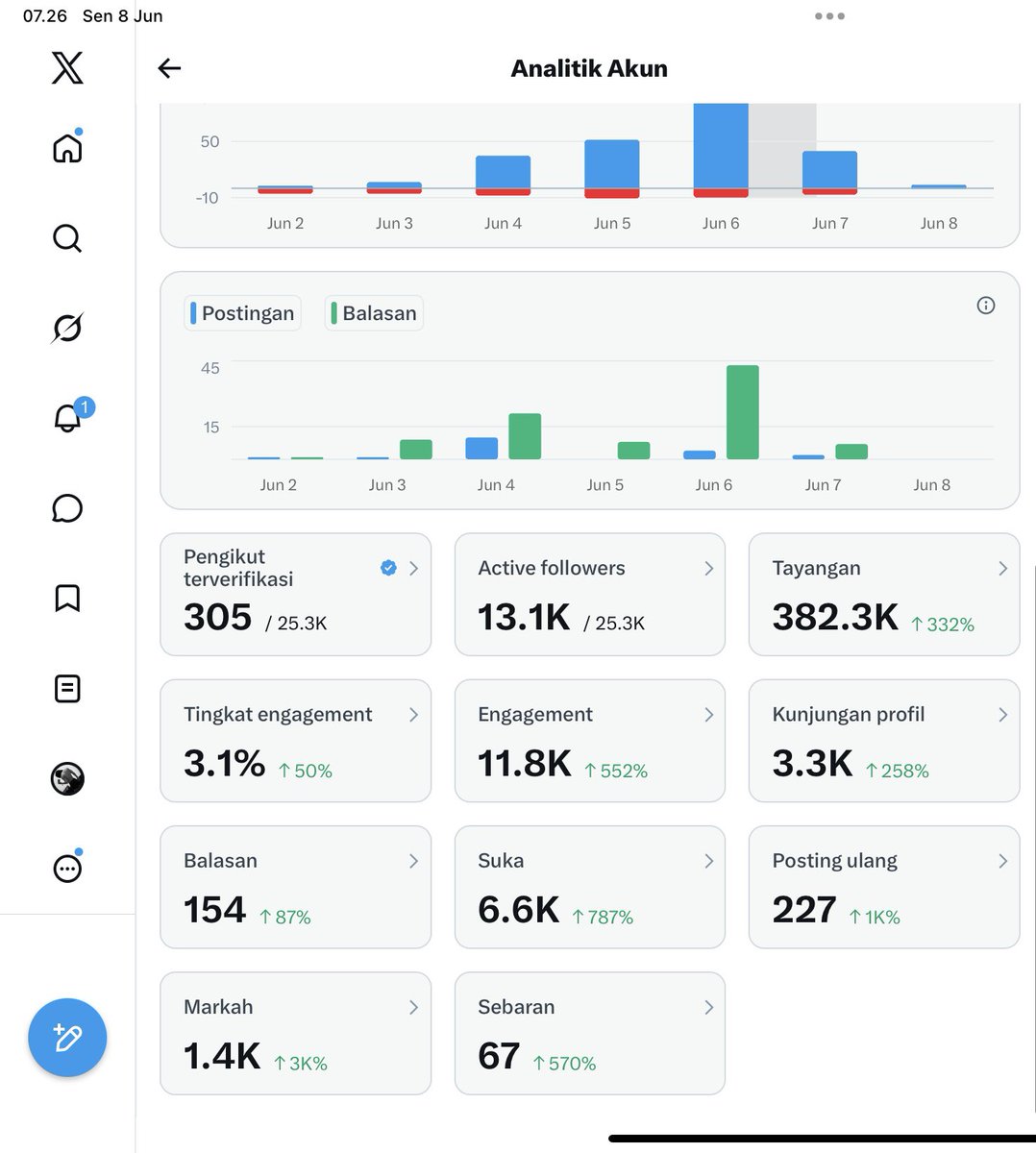The width and height of the screenshot is (1036, 1153).
Task: Expand Markah card chevron
Action: coord(413,1007)
